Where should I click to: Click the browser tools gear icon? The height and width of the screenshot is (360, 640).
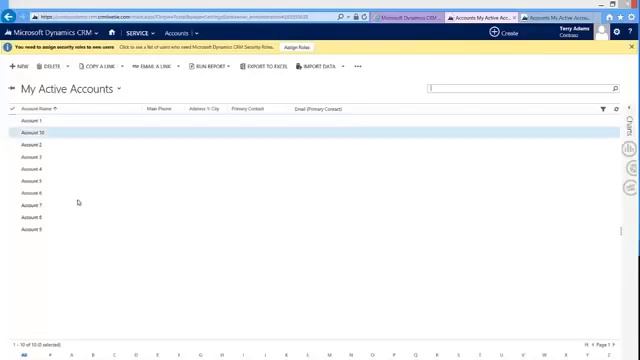(x=631, y=17)
